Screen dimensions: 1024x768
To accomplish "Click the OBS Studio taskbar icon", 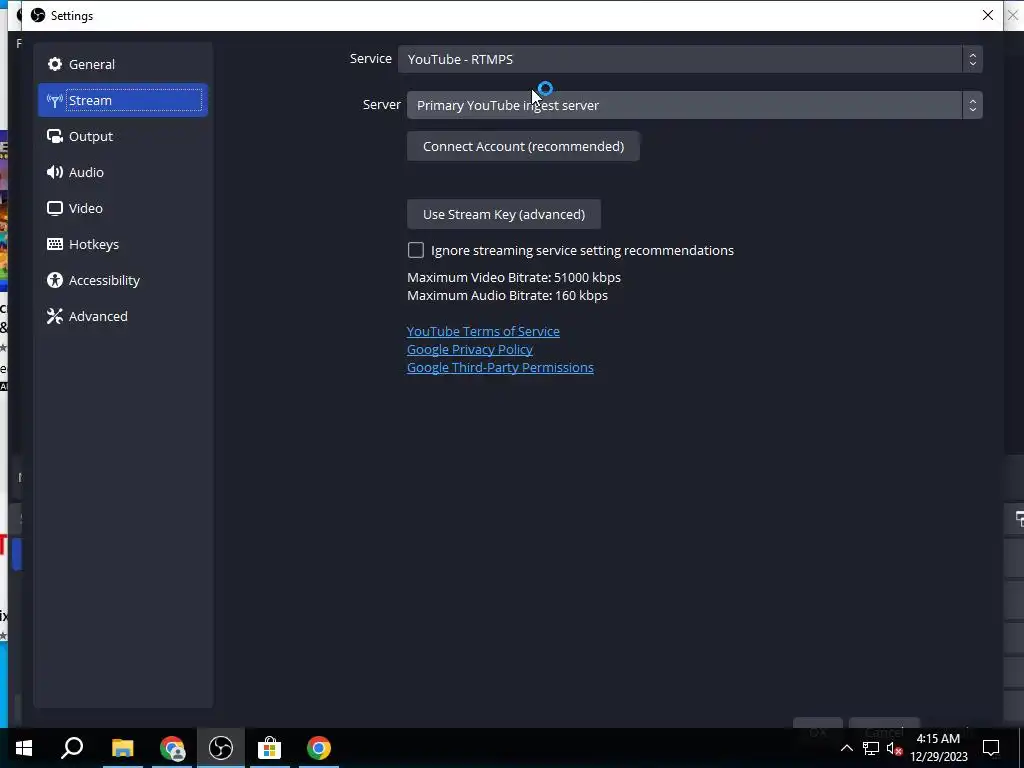I will (x=221, y=747).
